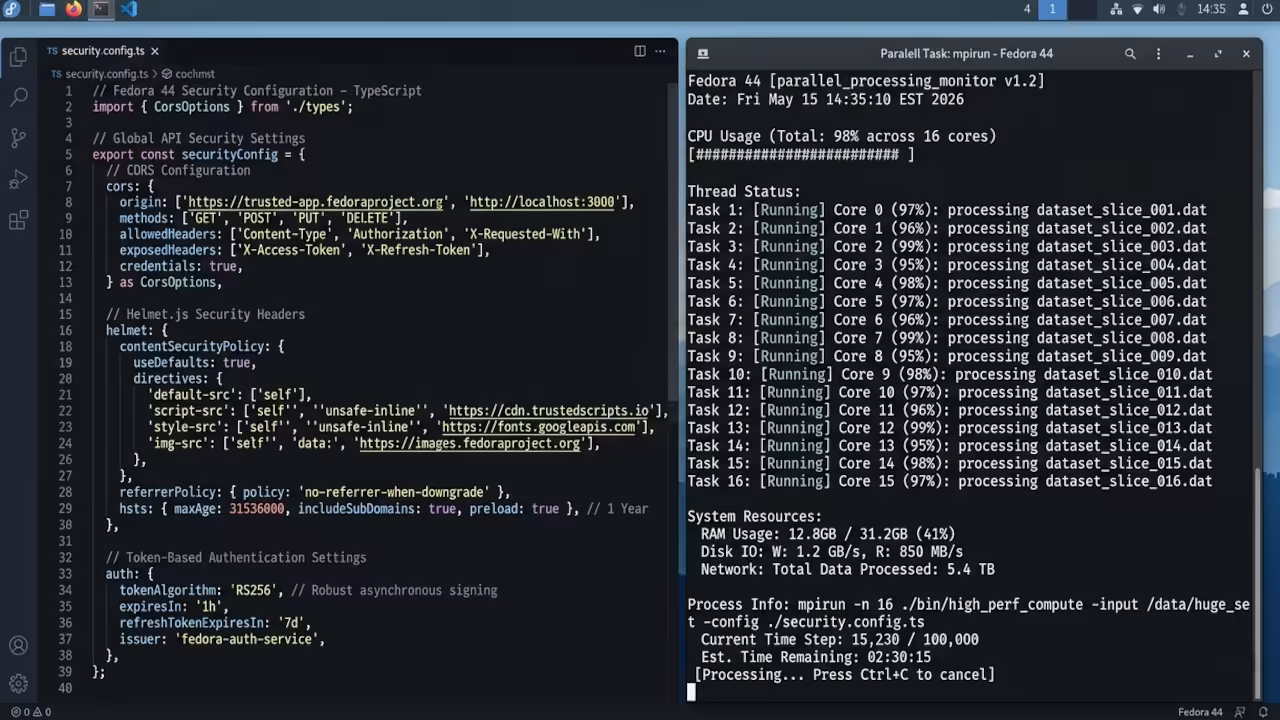Open the fonts.googleapis.com link
This screenshot has height=720, width=1280.
pos(539,427)
